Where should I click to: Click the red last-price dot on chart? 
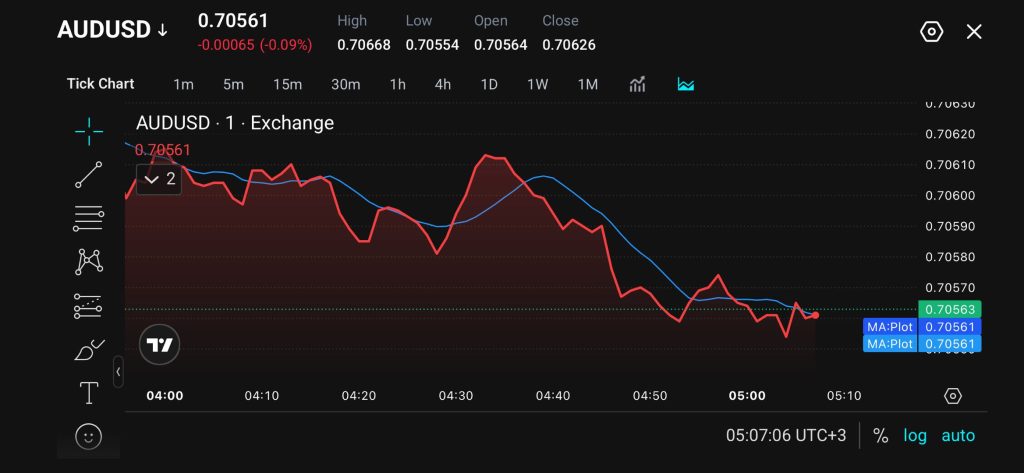coord(815,316)
